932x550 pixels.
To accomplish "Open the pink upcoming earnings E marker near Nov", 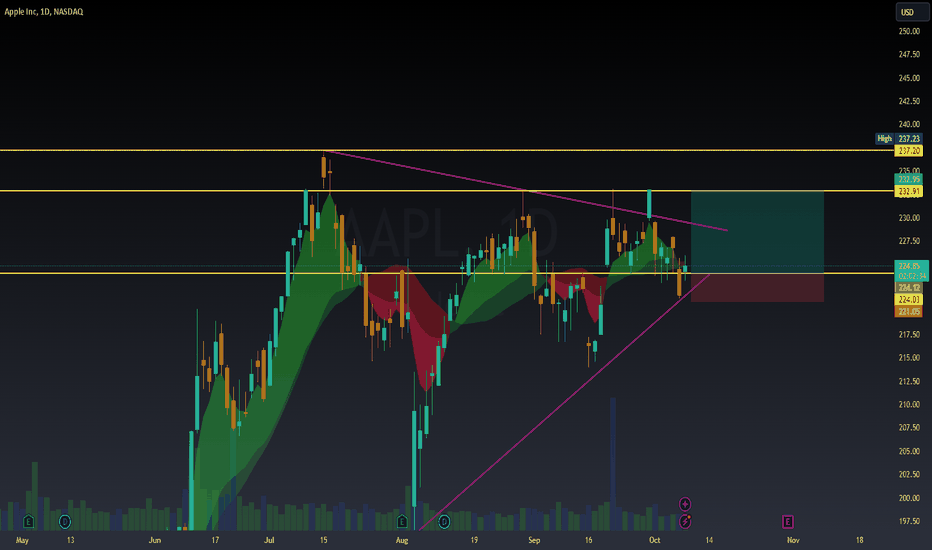I will point(788,522).
